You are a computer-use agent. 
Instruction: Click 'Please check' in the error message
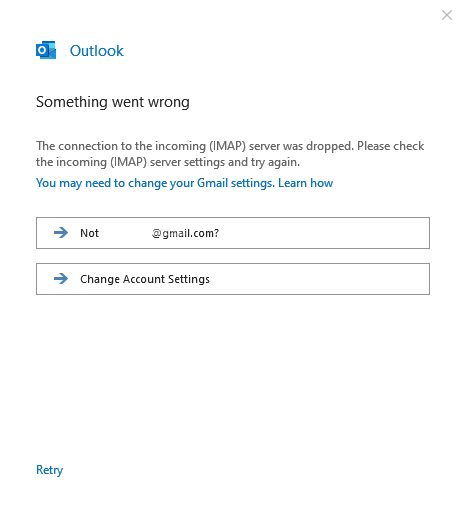(x=390, y=146)
